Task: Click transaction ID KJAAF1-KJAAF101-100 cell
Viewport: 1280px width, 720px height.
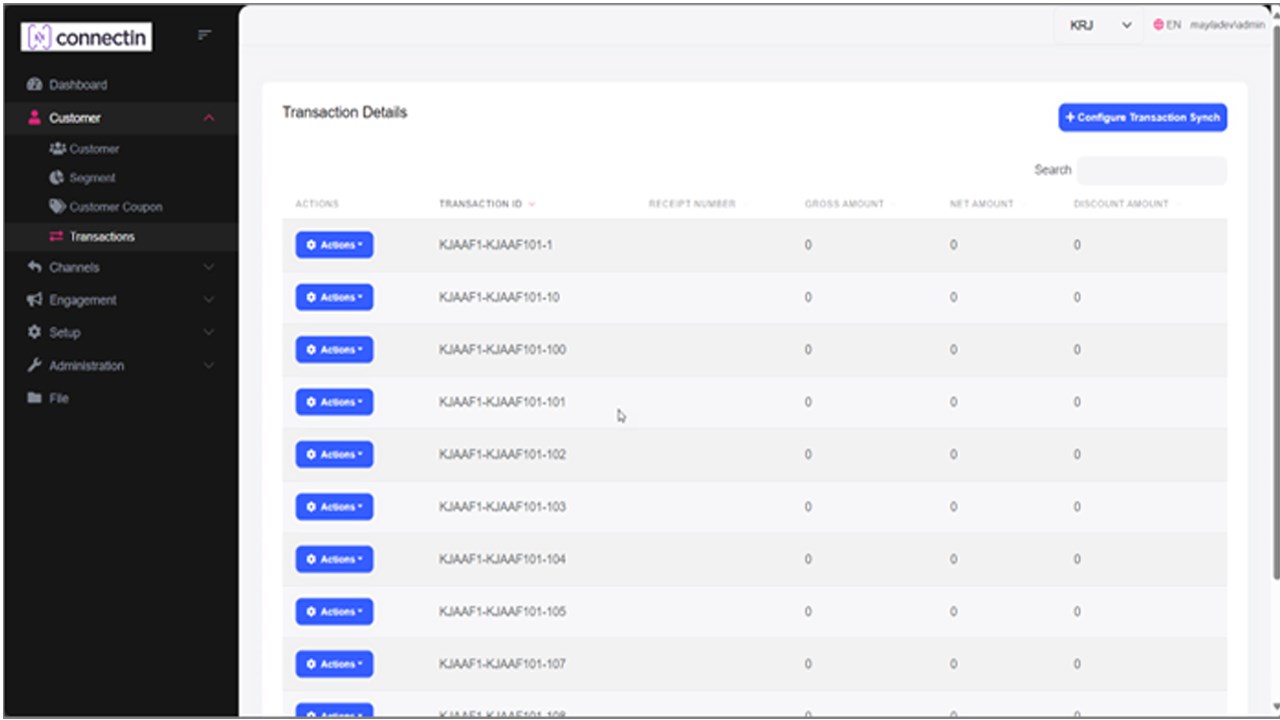Action: pyautogui.click(x=502, y=350)
